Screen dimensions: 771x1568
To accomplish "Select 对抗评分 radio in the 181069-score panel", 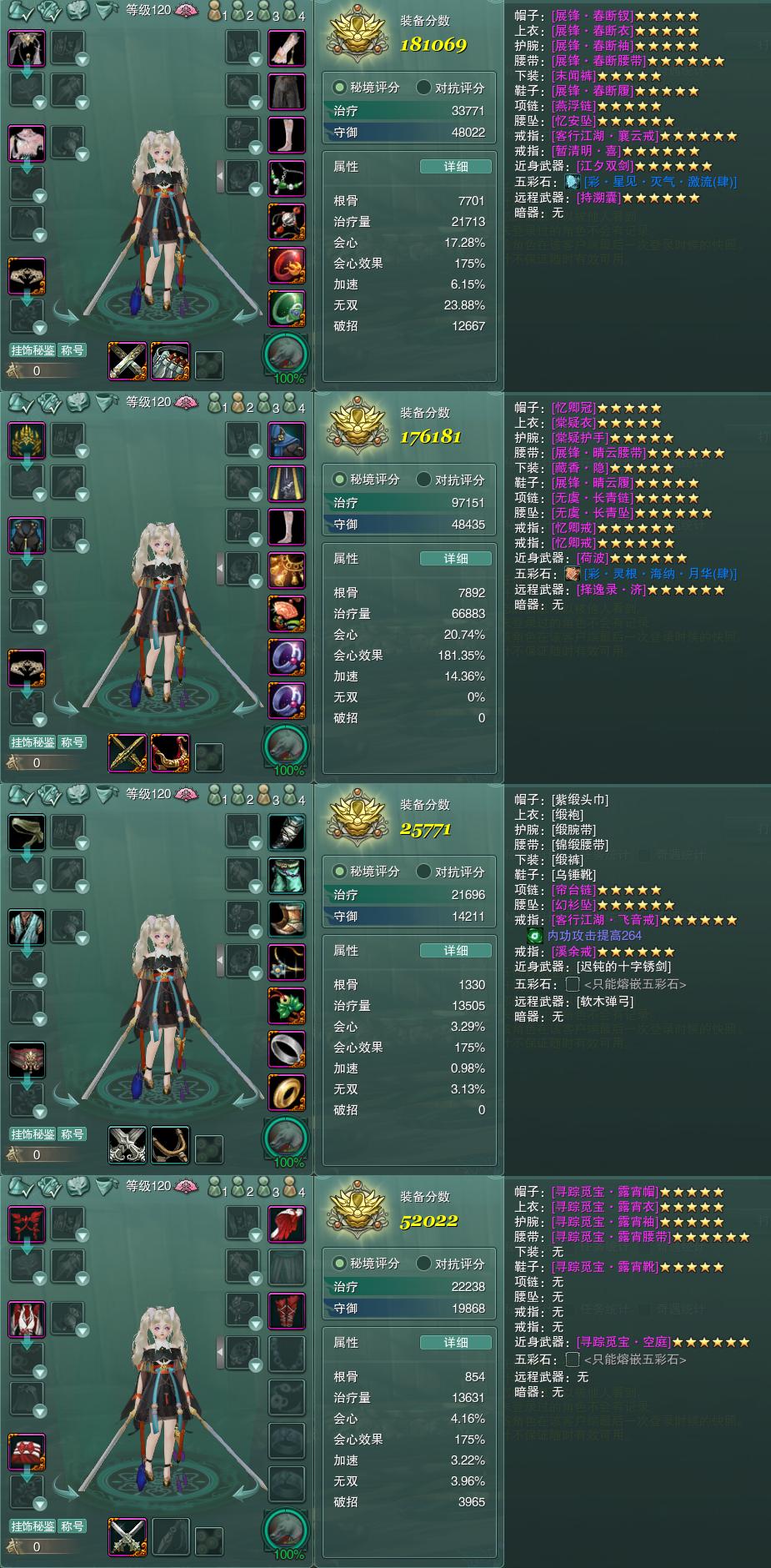I will 424,88.
